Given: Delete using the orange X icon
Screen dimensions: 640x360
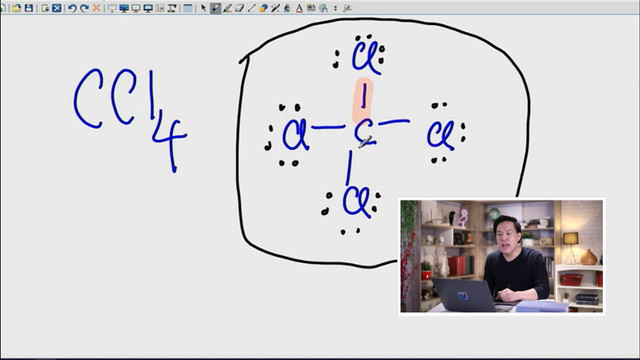Looking at the screenshot, I should click(96, 8).
